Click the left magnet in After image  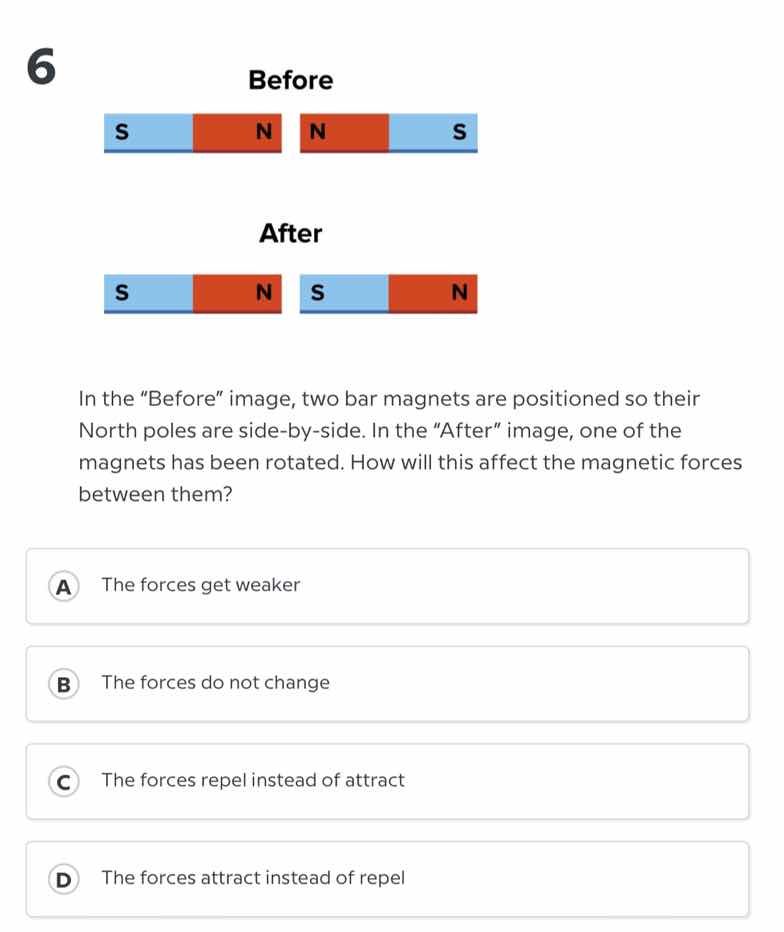click(x=192, y=293)
